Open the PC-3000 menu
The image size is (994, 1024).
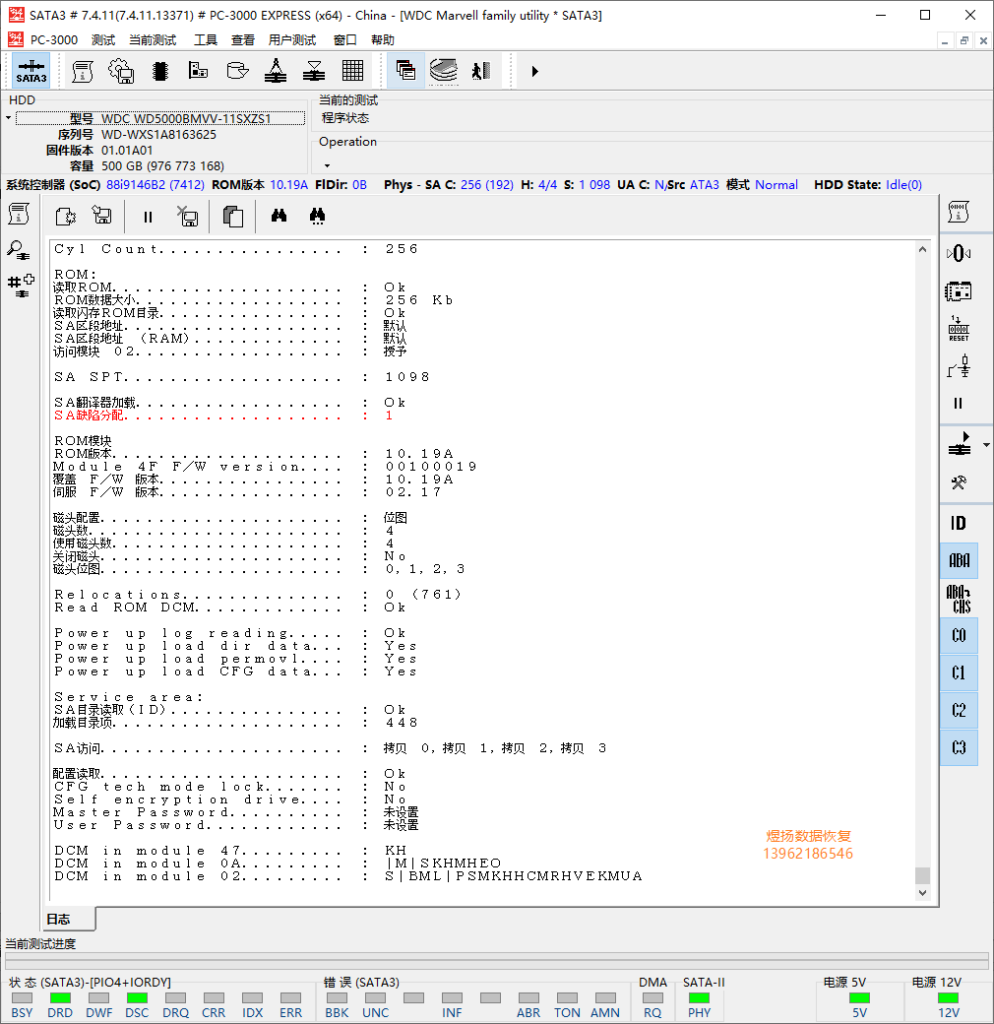[54, 40]
